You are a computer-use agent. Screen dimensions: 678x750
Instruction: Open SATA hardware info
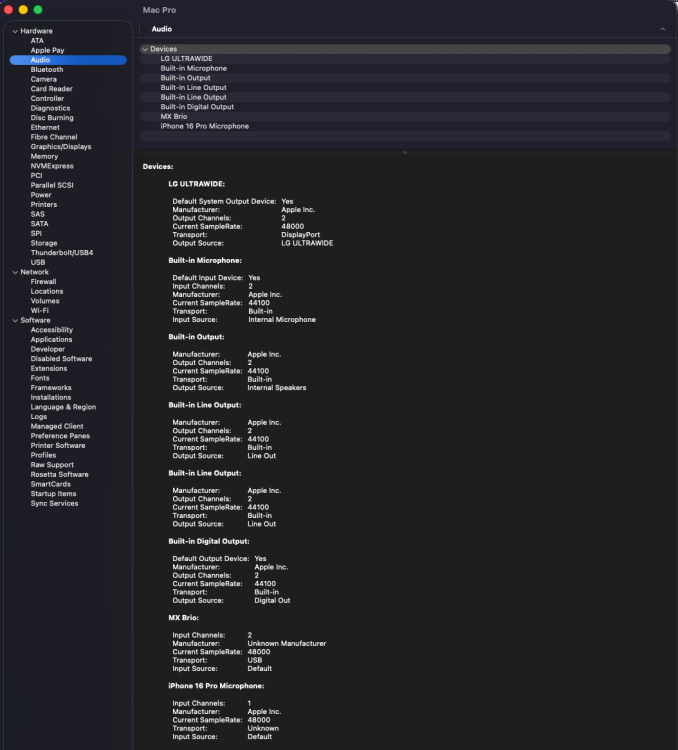pos(39,224)
